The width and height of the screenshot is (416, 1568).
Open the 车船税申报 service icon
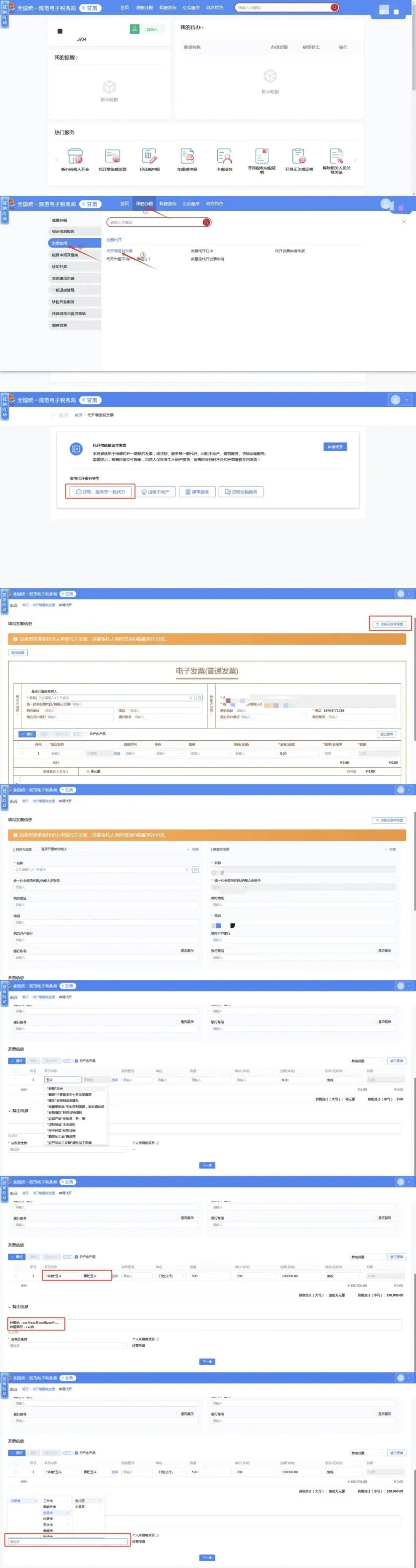(x=187, y=156)
